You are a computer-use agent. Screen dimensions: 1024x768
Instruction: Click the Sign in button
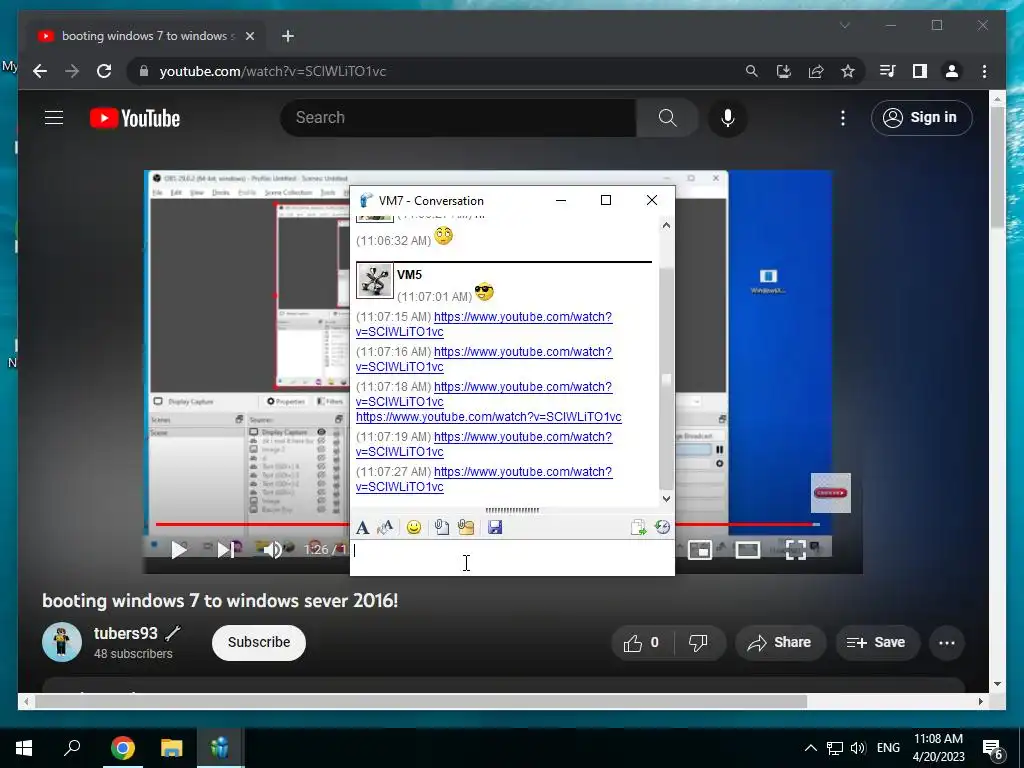click(921, 118)
